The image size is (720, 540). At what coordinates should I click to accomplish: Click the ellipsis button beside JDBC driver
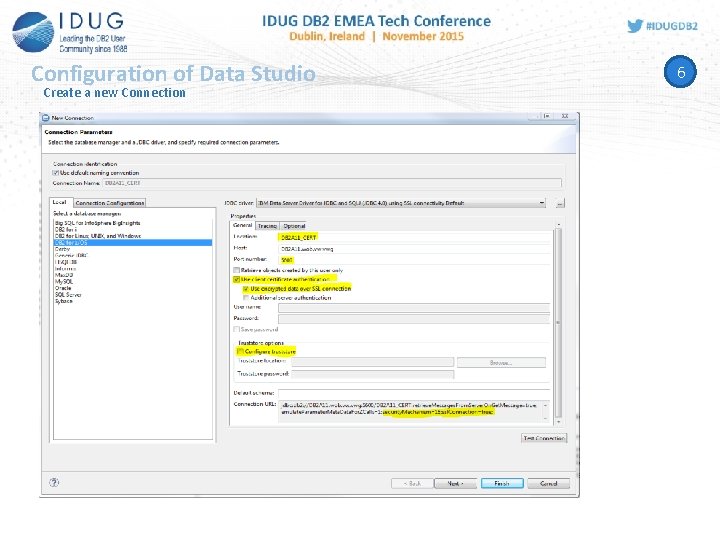[x=560, y=203]
